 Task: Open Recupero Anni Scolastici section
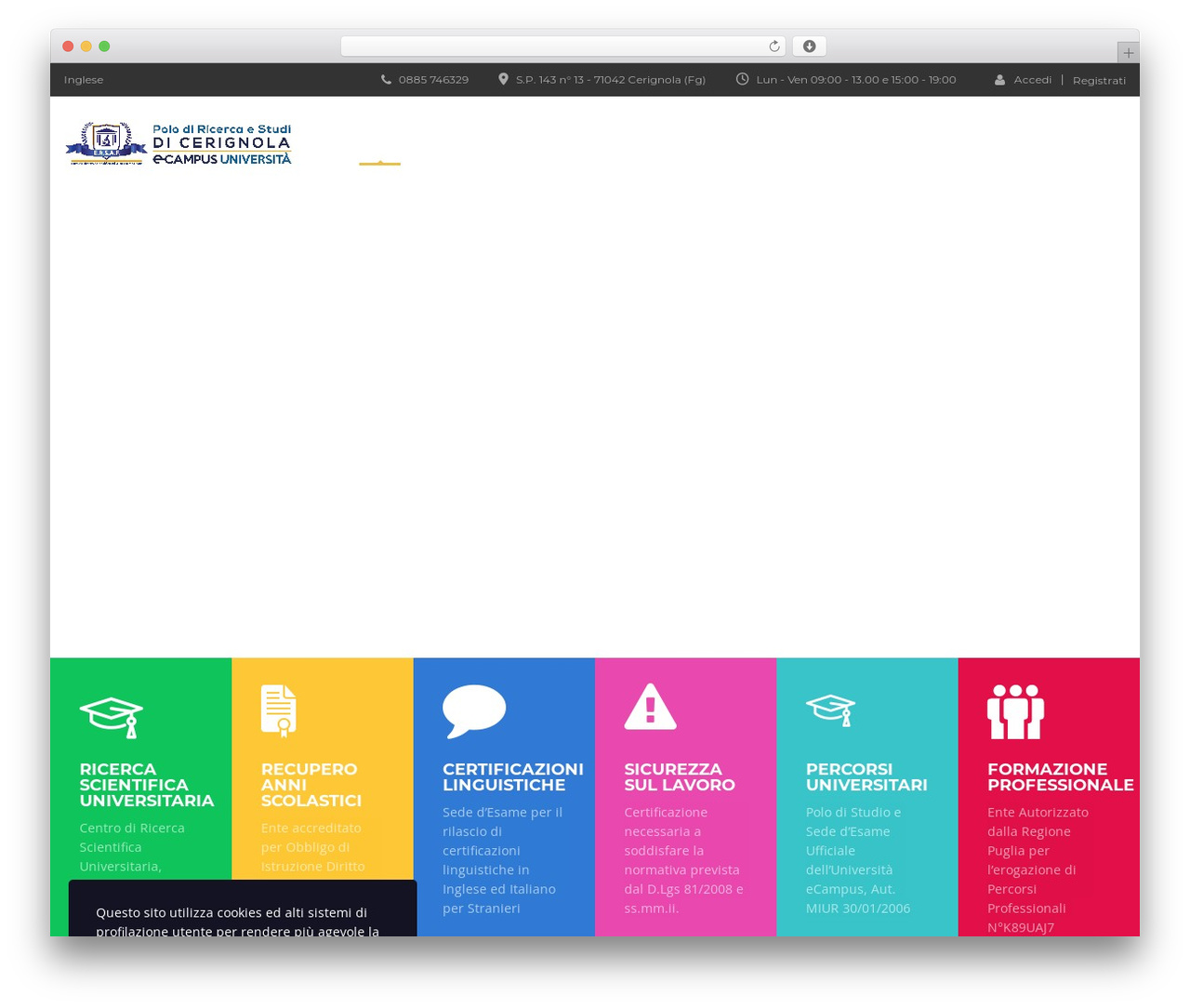point(311,785)
